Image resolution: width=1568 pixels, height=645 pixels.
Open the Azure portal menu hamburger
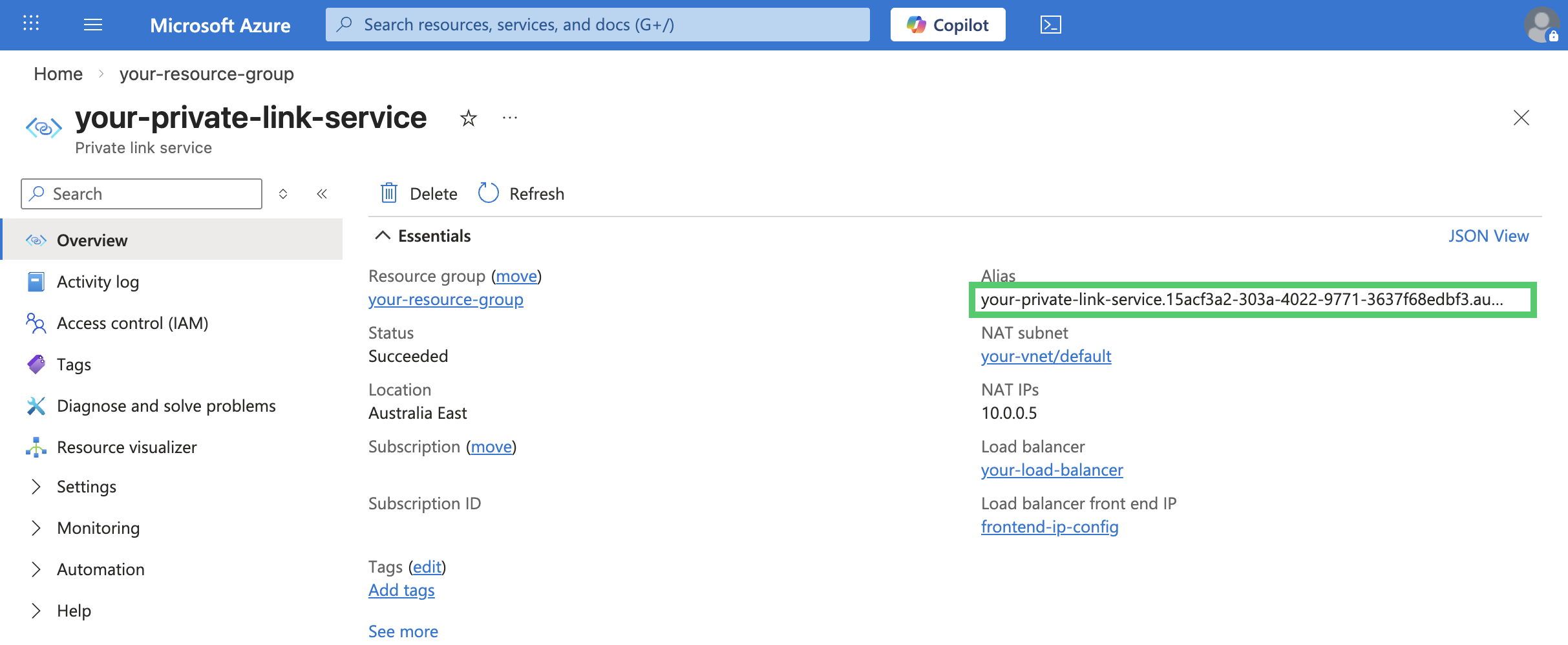pyautogui.click(x=92, y=25)
